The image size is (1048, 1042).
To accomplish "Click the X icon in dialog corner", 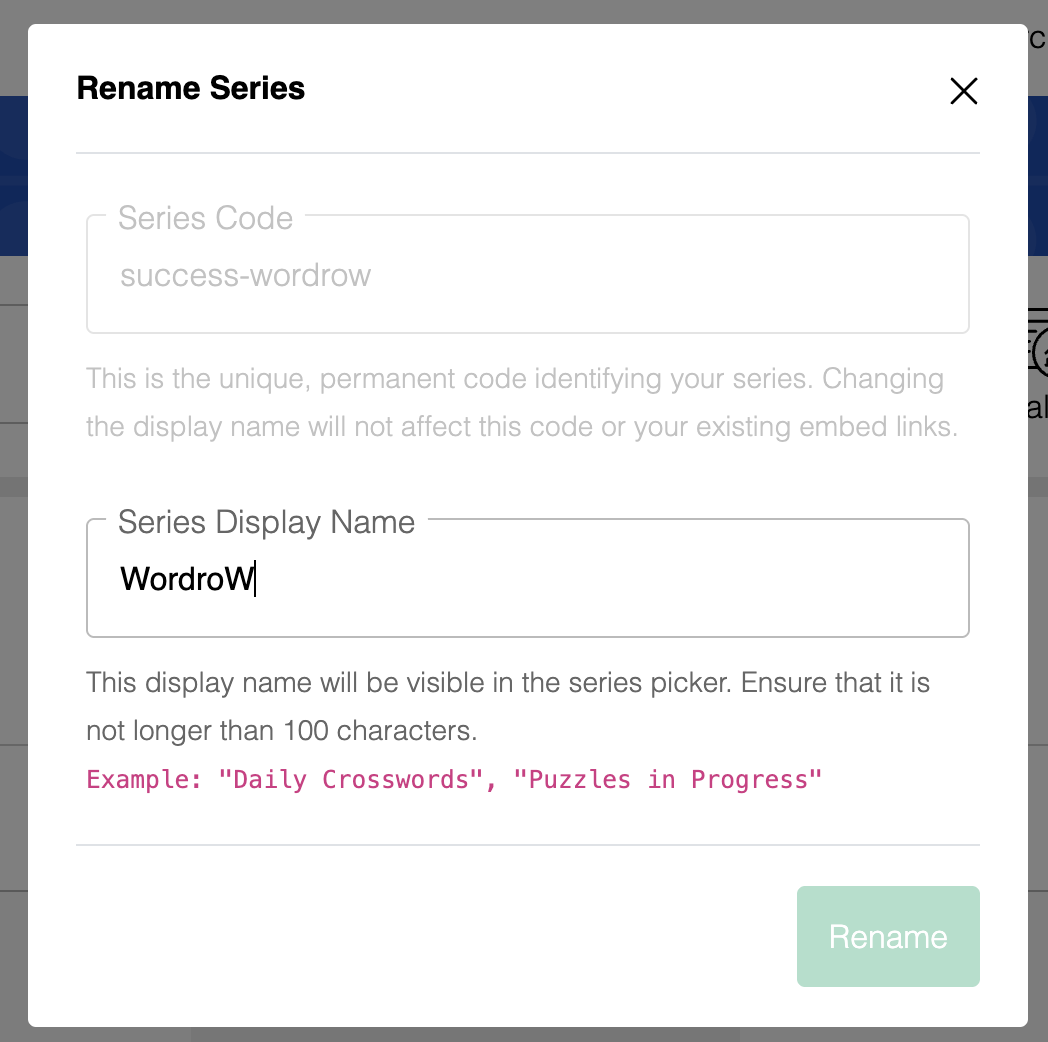I will (963, 91).
